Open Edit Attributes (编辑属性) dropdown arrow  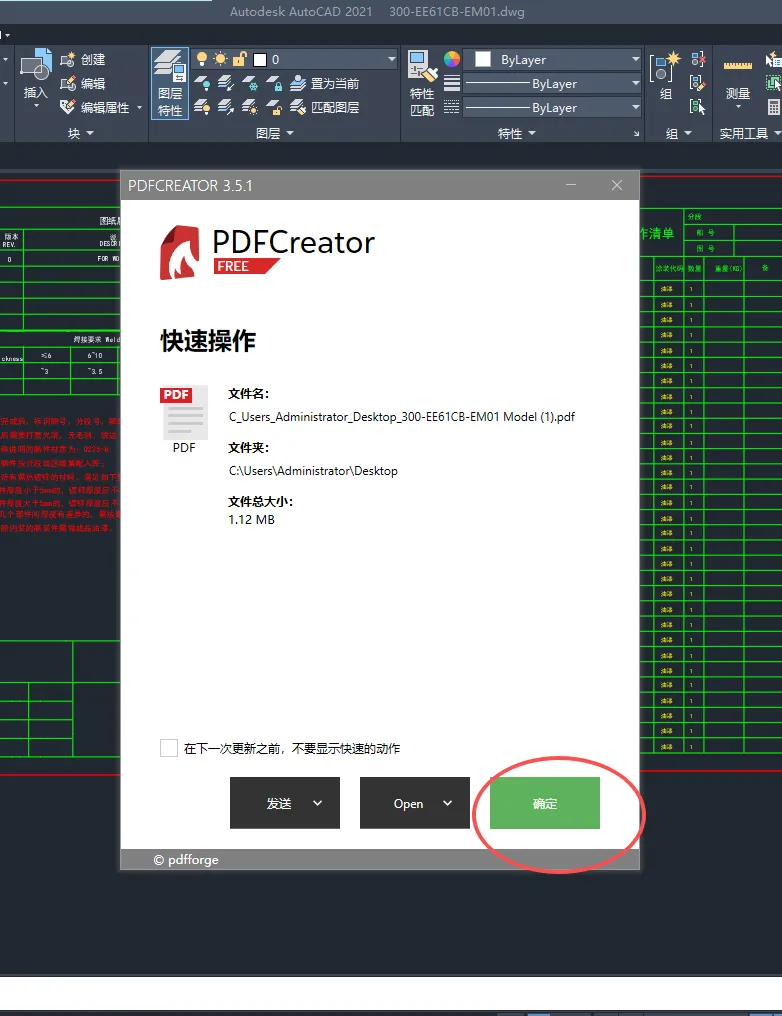pyautogui.click(x=139, y=108)
